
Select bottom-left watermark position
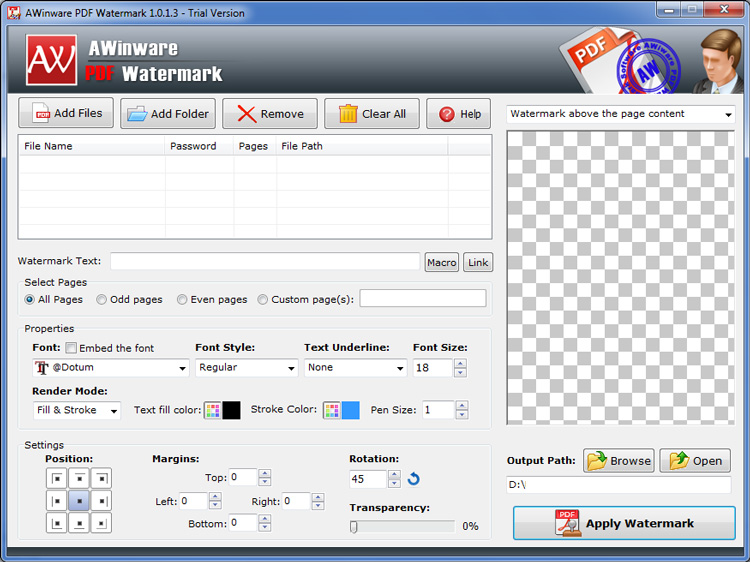57,523
